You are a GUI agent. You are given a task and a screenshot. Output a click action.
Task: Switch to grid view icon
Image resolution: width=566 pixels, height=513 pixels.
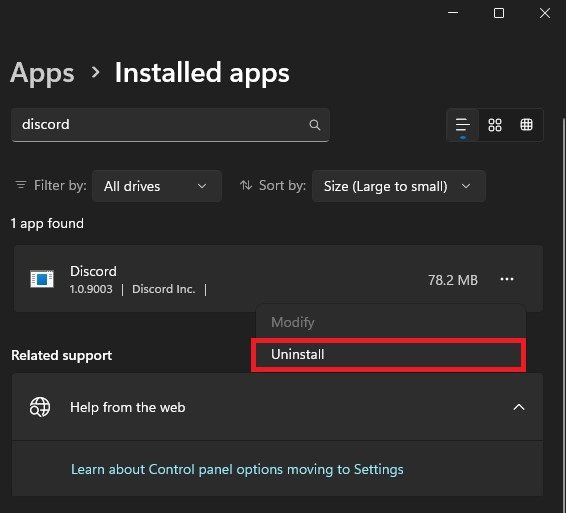(x=495, y=125)
